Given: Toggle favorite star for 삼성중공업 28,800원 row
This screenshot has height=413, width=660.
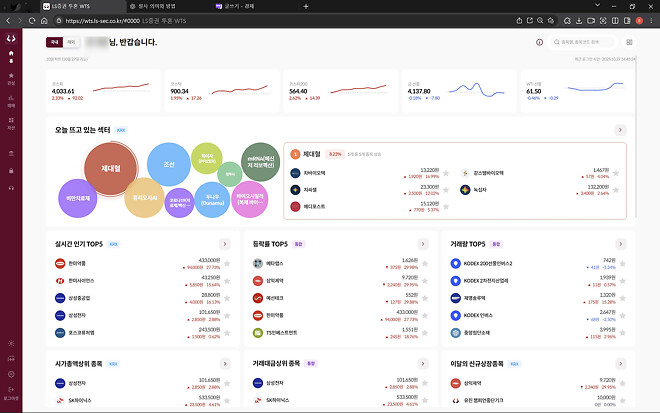Looking at the screenshot, I should pos(227,298).
